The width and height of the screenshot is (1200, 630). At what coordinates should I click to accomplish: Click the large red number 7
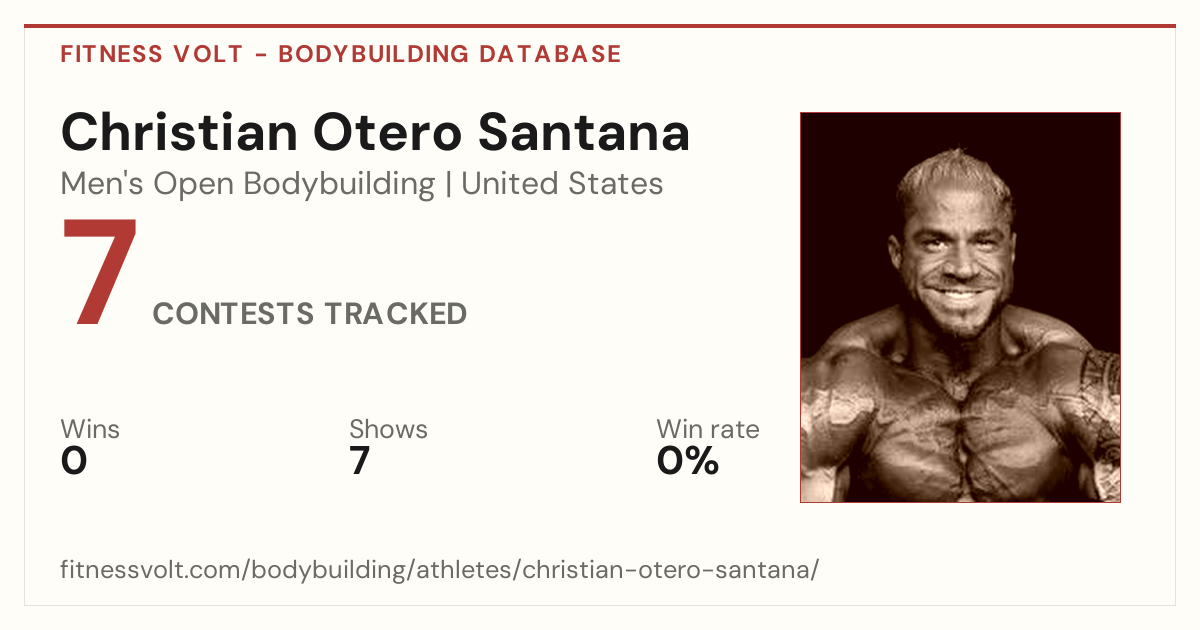pyautogui.click(x=99, y=271)
